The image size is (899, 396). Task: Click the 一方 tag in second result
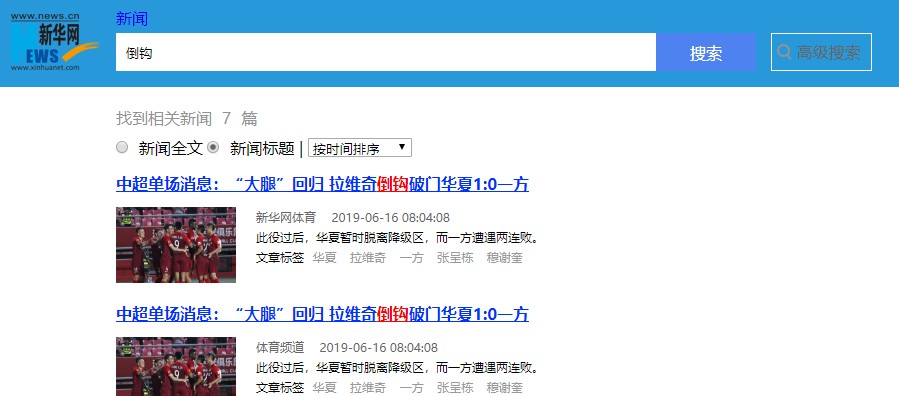pyautogui.click(x=411, y=387)
